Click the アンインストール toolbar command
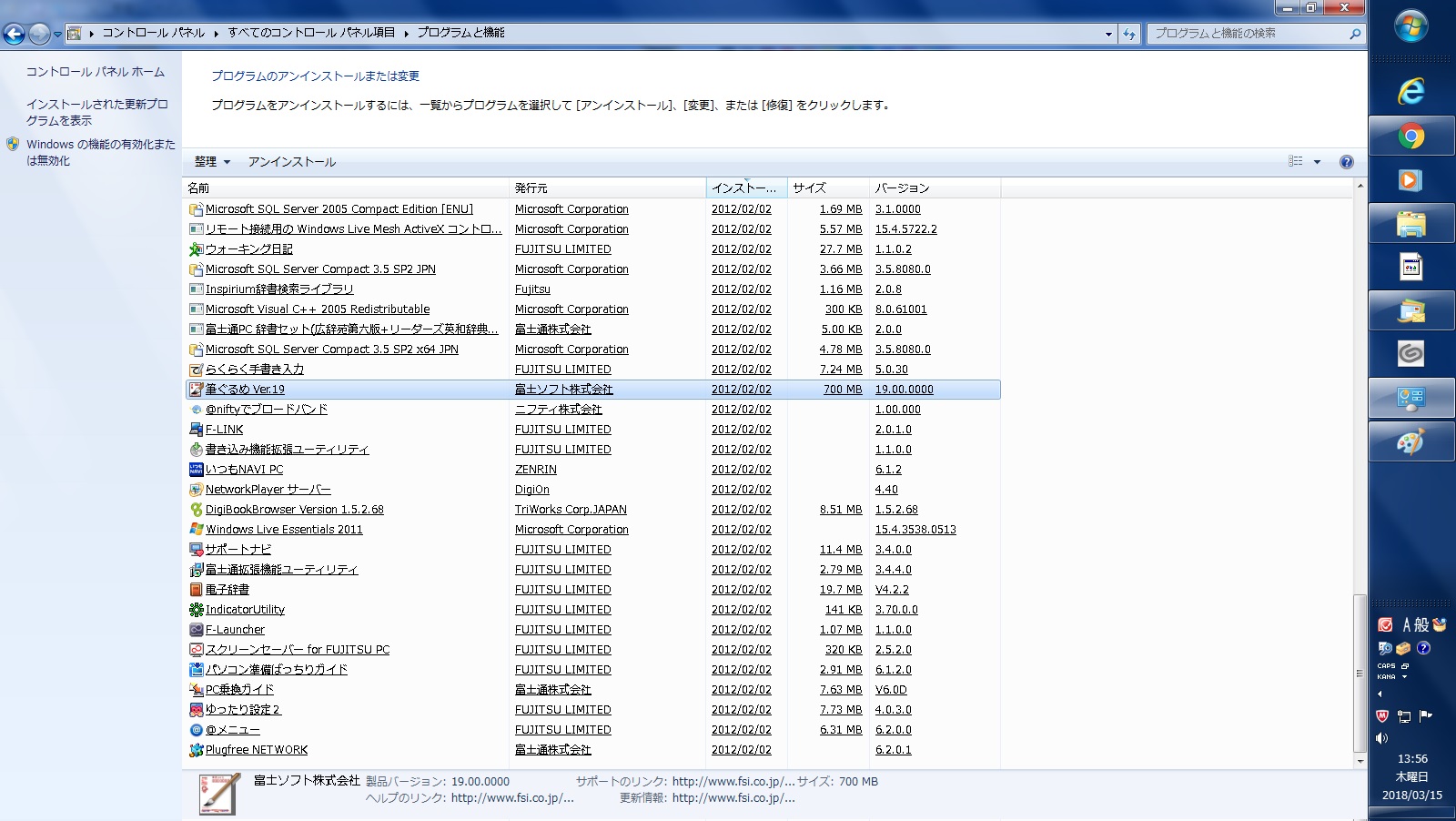 [x=292, y=162]
